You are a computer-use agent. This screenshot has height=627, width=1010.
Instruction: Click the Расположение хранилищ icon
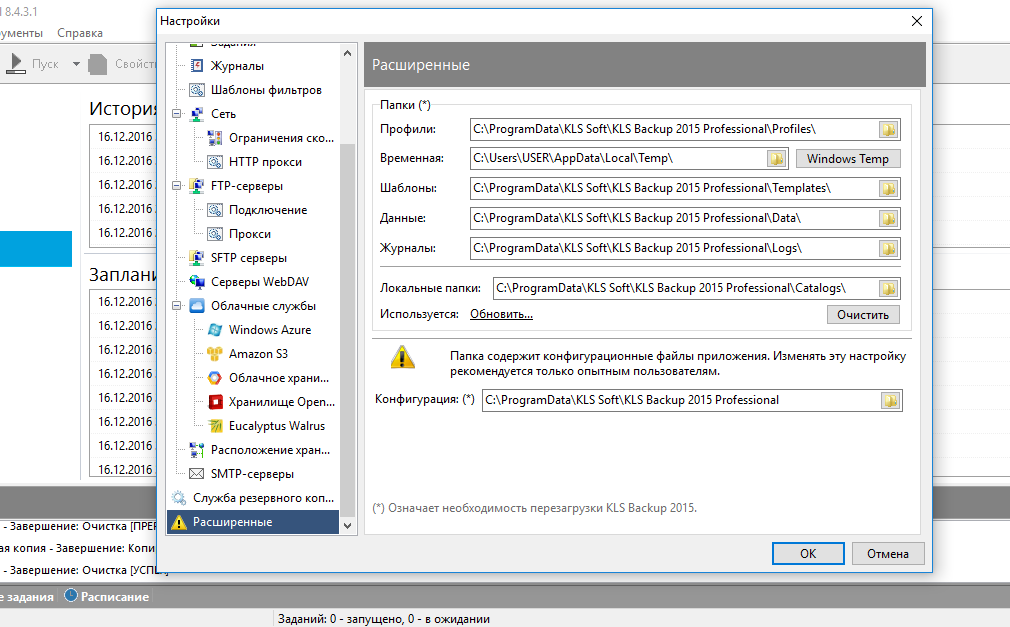(196, 450)
